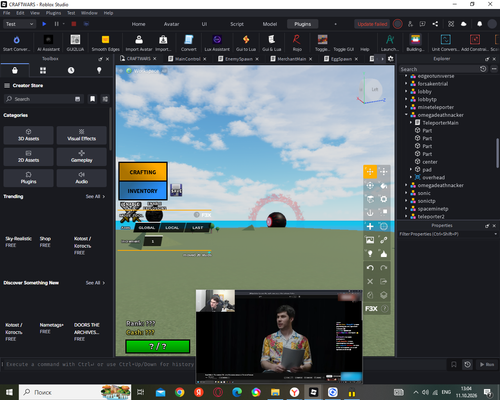Click the Start Conversion plugin icon
The image size is (500, 400).
click(16, 43)
